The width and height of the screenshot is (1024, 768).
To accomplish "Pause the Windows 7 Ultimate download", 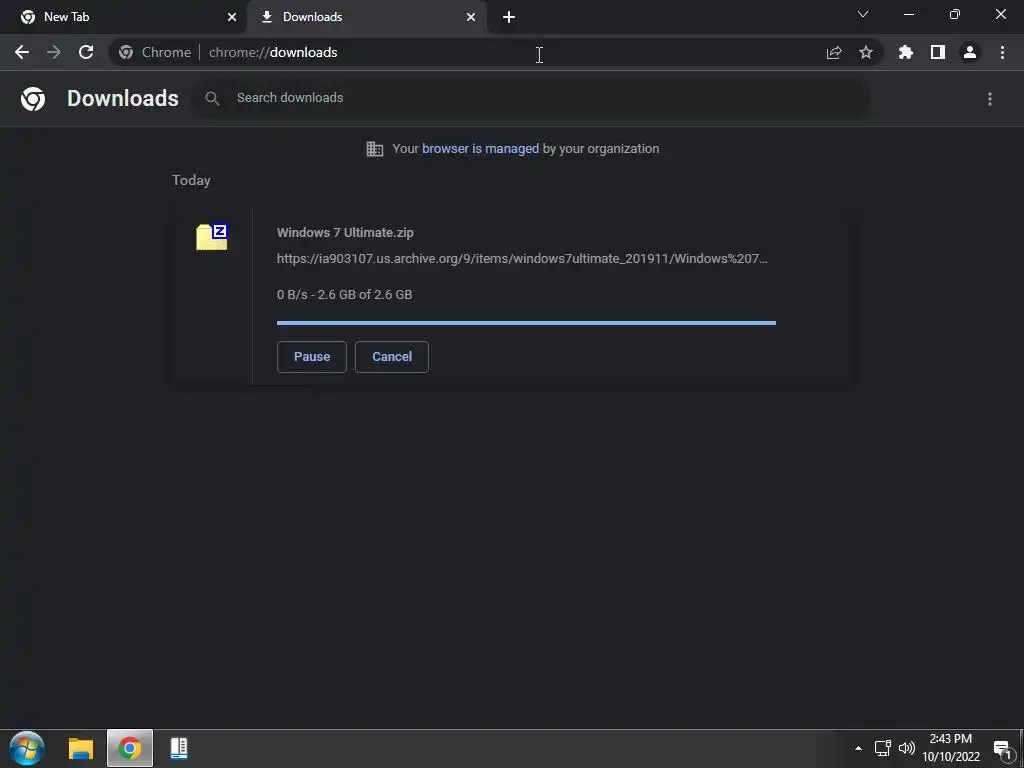I will tap(312, 357).
